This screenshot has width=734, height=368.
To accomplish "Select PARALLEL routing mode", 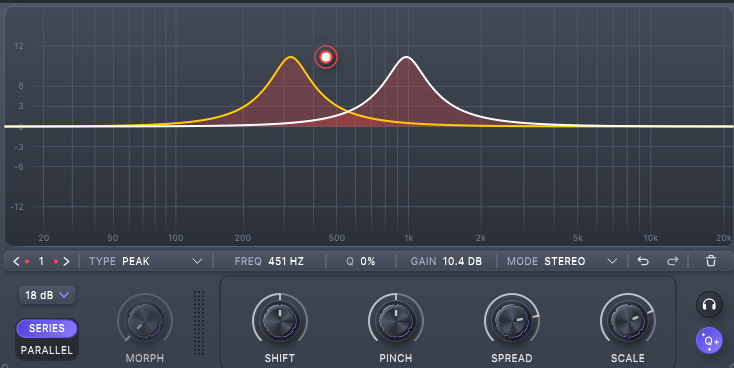I will [47, 350].
